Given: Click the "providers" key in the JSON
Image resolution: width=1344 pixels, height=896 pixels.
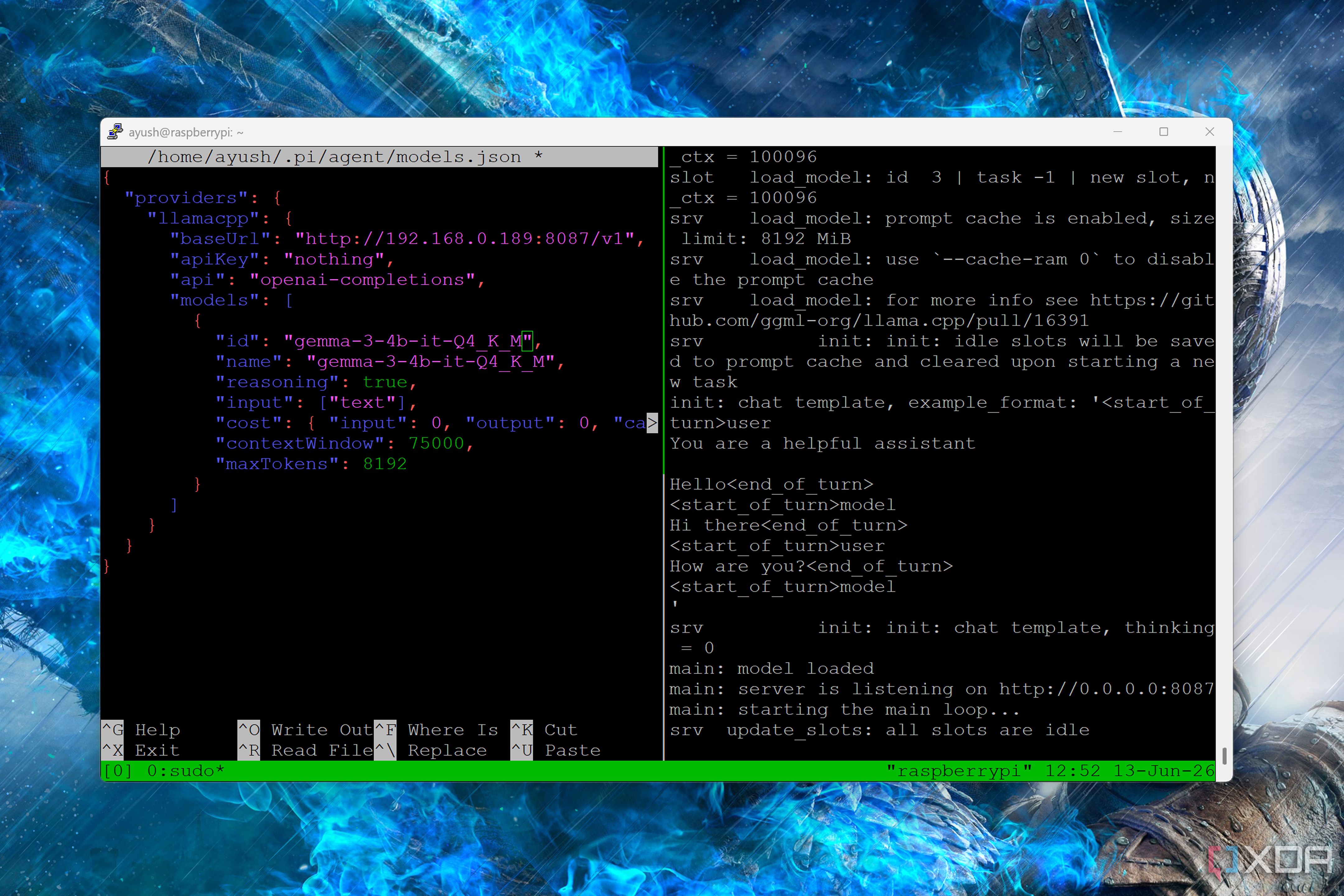Looking at the screenshot, I should [186, 198].
